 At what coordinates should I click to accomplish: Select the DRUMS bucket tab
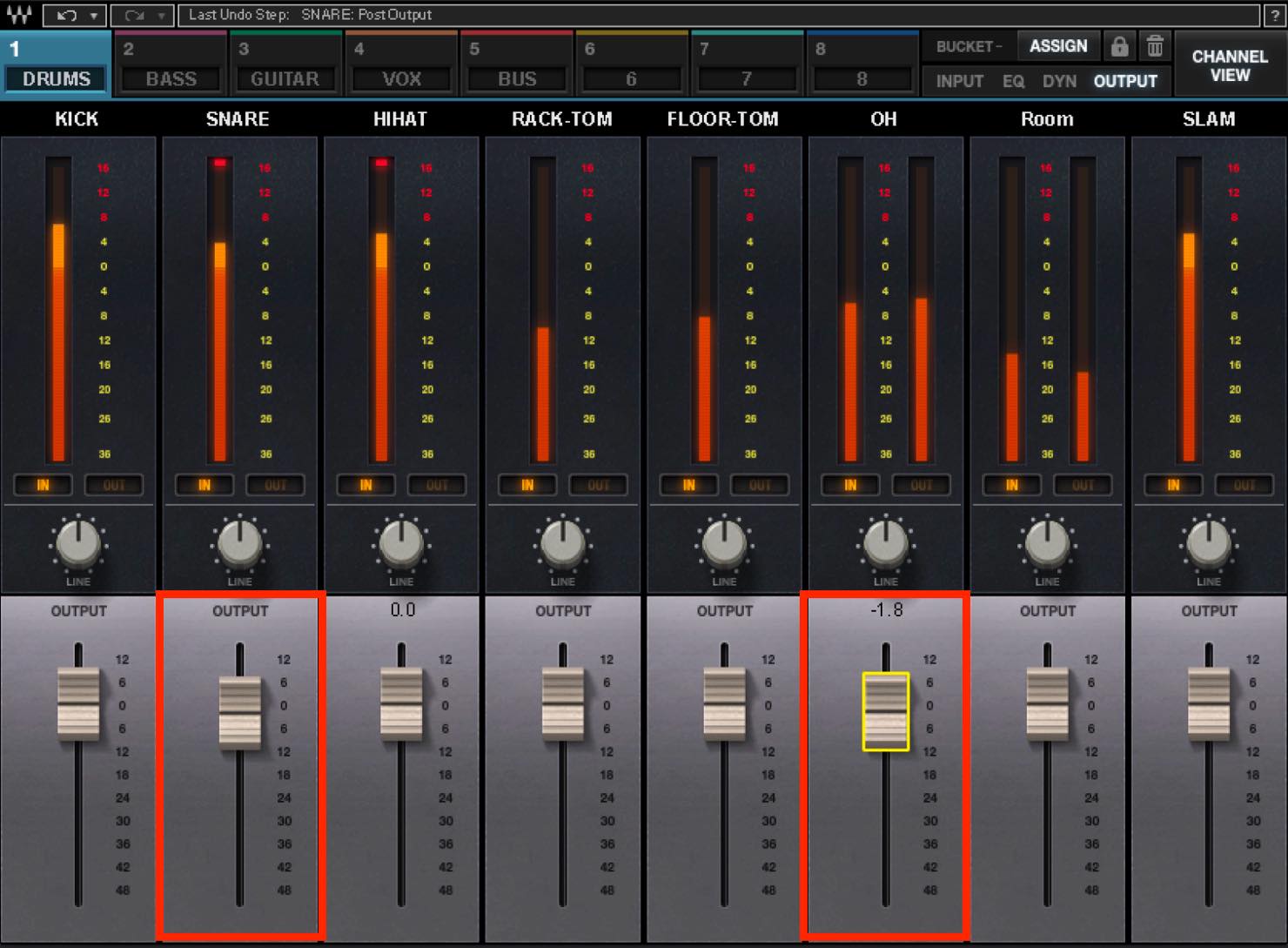point(56,65)
